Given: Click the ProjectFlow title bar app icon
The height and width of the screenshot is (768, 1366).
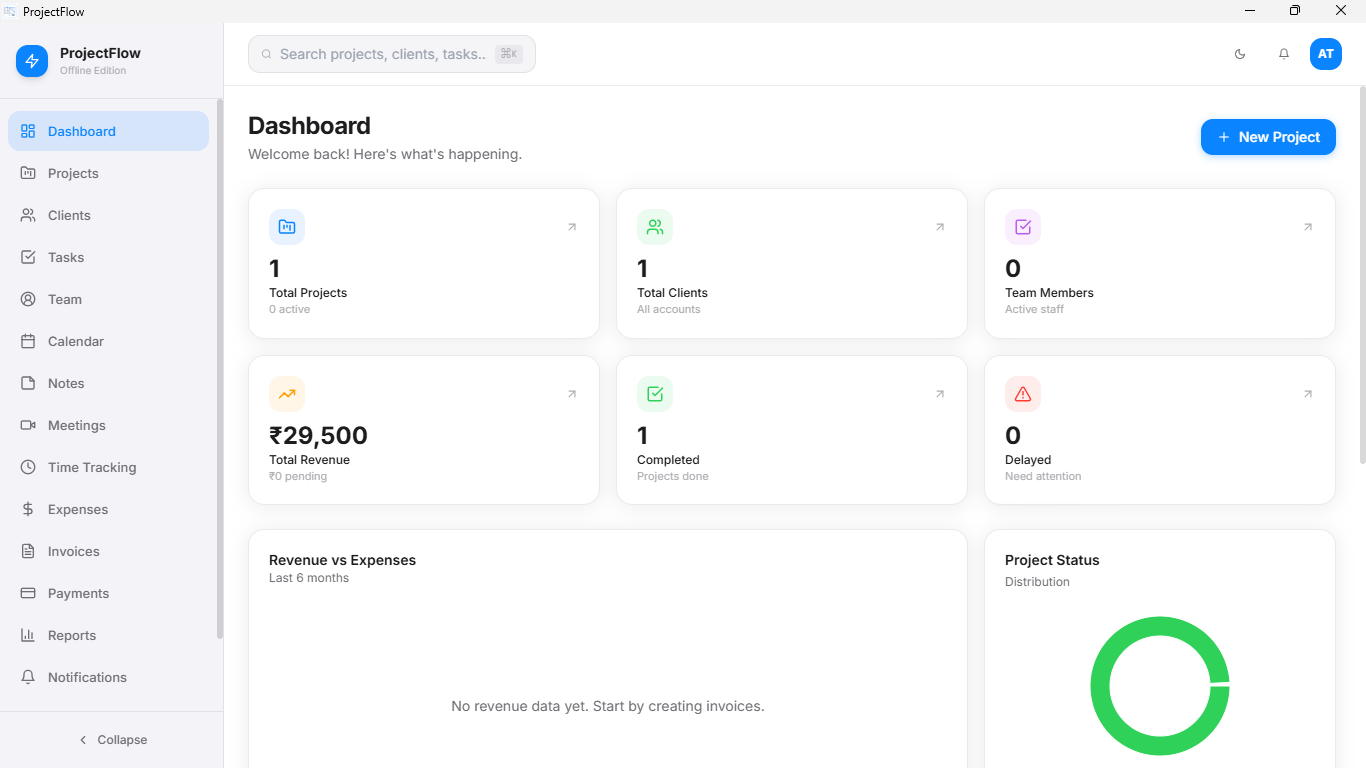Looking at the screenshot, I should click(x=9, y=11).
